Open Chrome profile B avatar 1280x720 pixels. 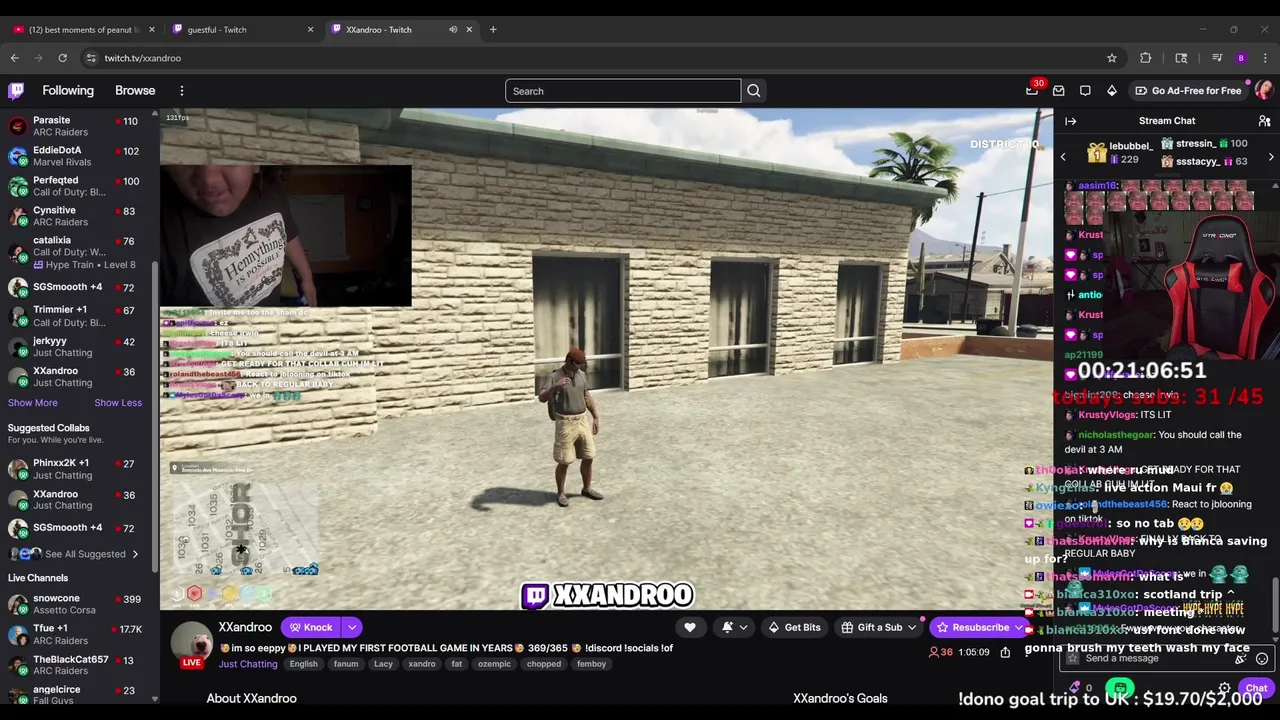[1241, 58]
